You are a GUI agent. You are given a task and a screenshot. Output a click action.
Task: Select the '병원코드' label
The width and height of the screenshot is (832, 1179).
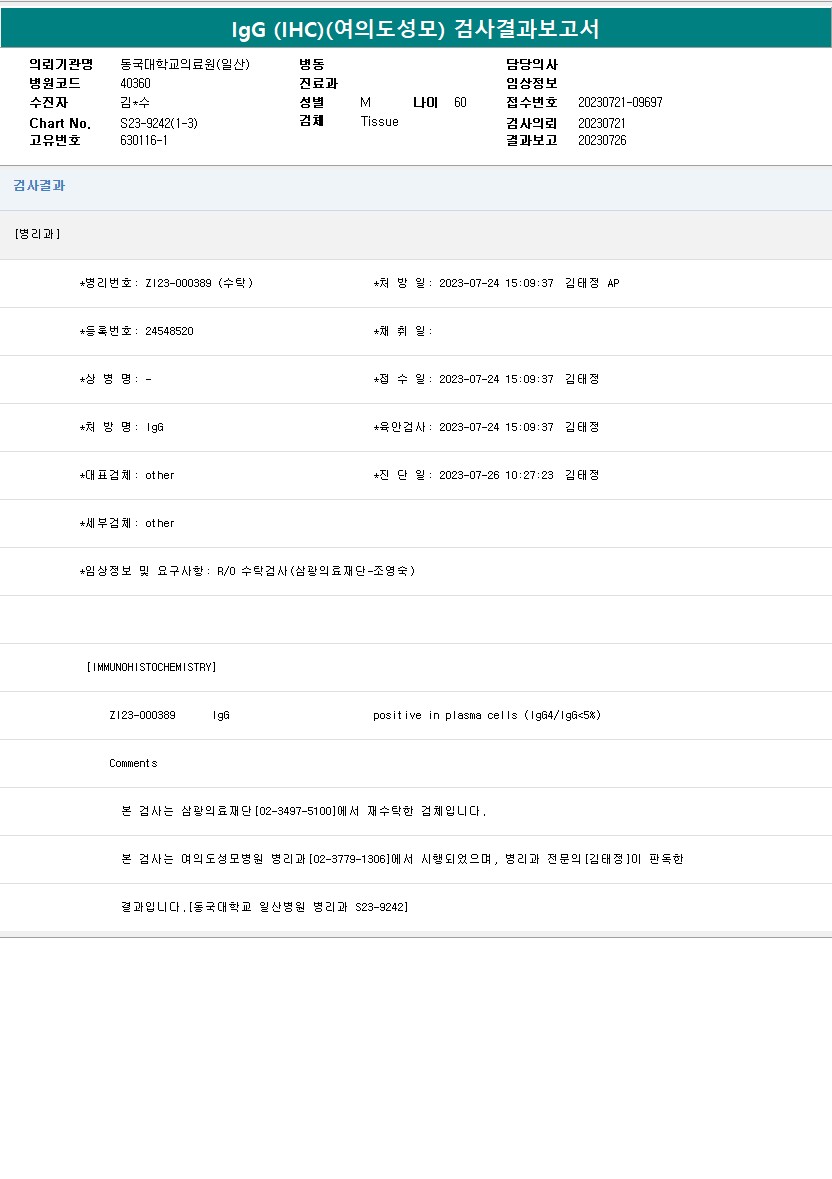click(x=55, y=83)
